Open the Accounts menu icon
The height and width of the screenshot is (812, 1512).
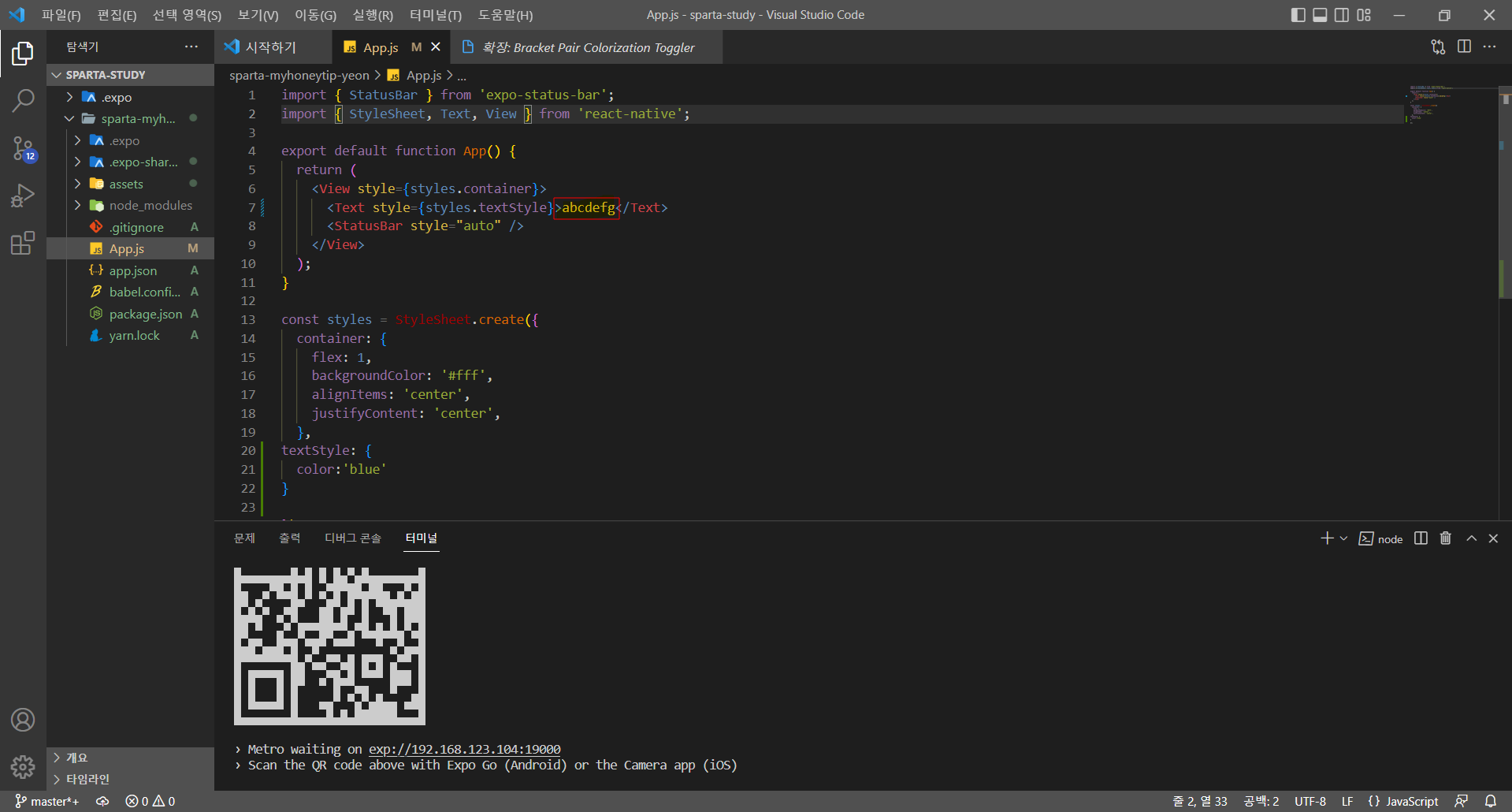(x=23, y=720)
